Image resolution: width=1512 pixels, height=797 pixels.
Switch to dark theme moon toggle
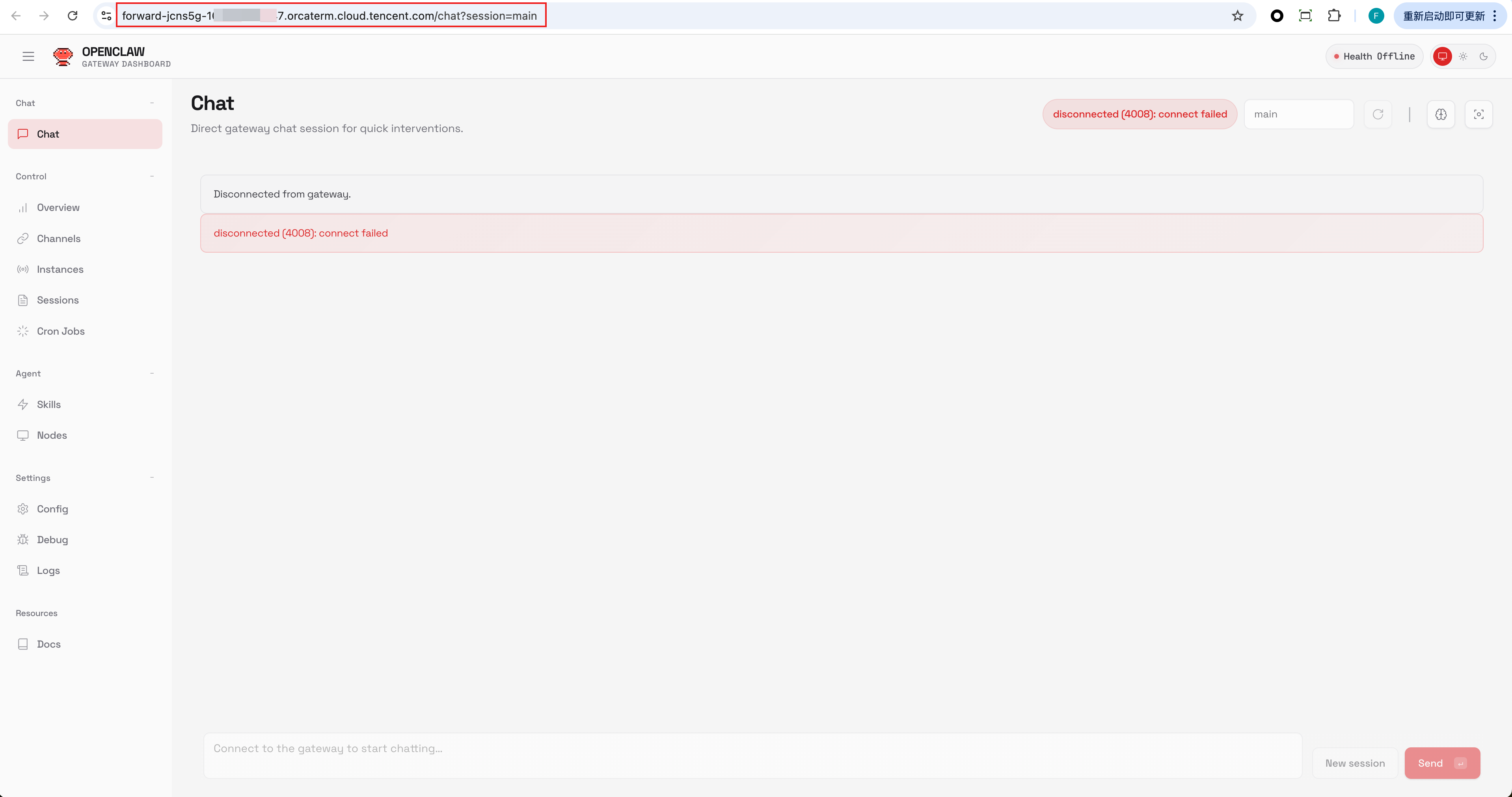point(1483,56)
